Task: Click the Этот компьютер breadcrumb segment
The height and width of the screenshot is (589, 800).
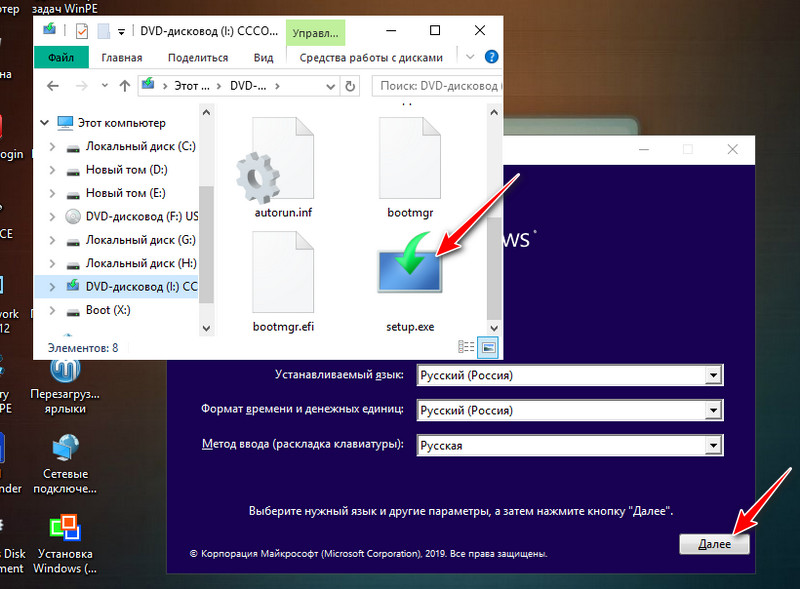Action: (192, 86)
